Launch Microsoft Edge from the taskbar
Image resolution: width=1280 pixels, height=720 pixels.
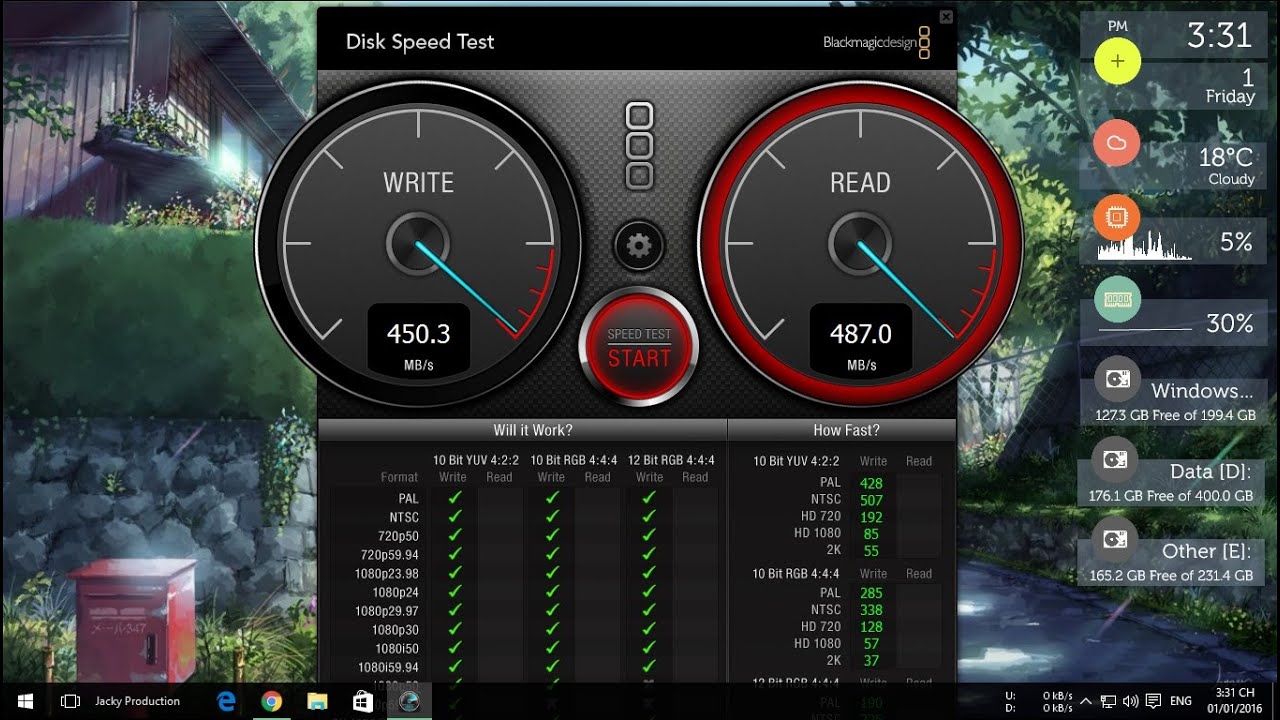point(226,701)
